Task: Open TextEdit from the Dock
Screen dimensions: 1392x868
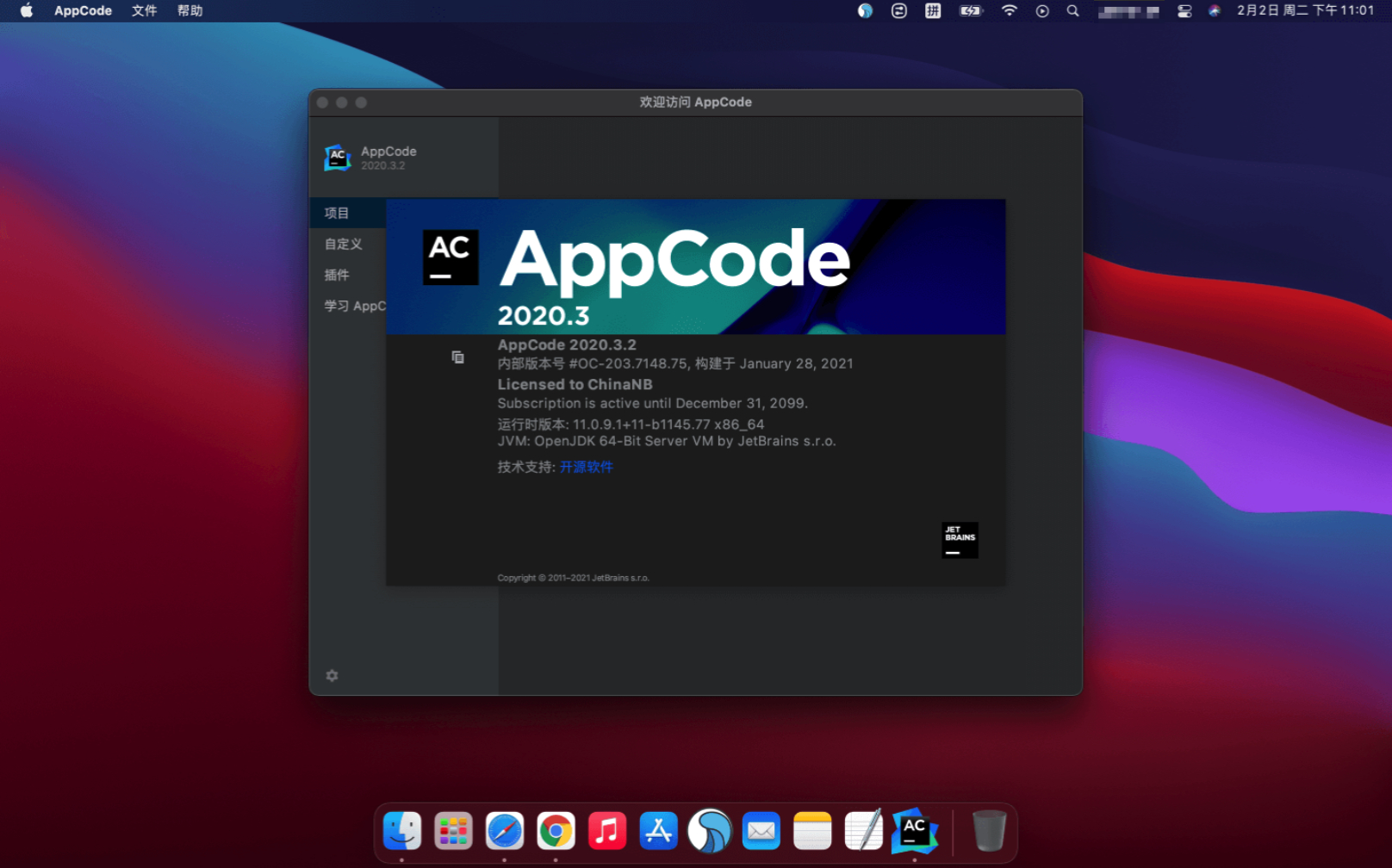Action: click(x=864, y=831)
